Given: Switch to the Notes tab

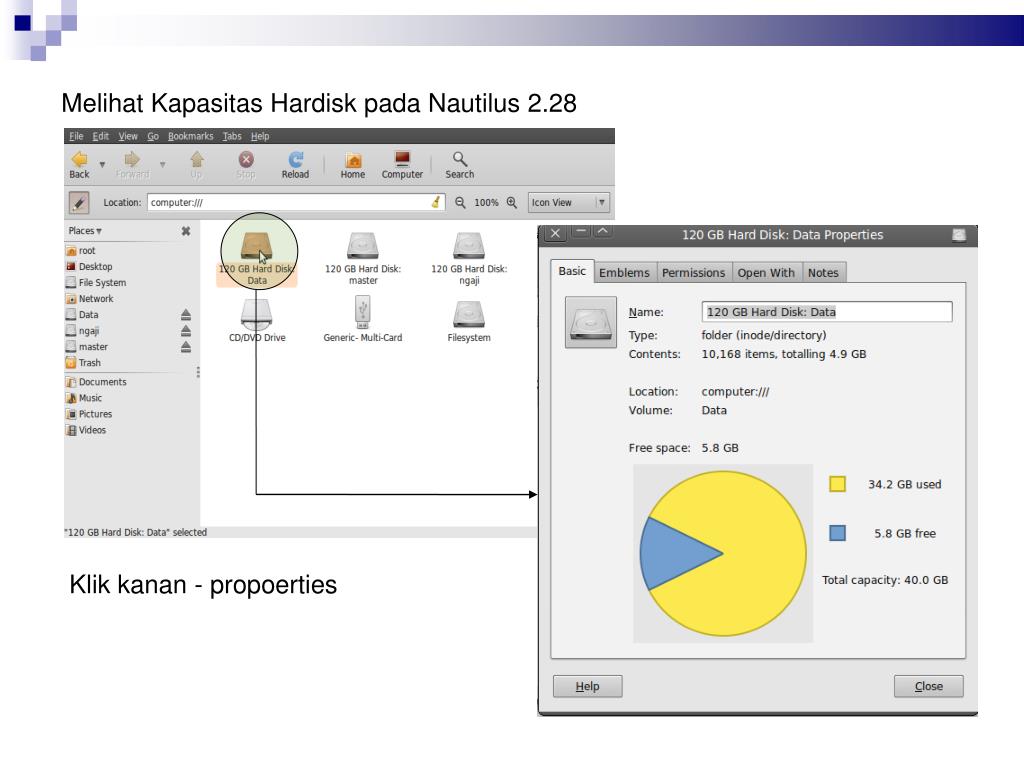Looking at the screenshot, I should [823, 272].
